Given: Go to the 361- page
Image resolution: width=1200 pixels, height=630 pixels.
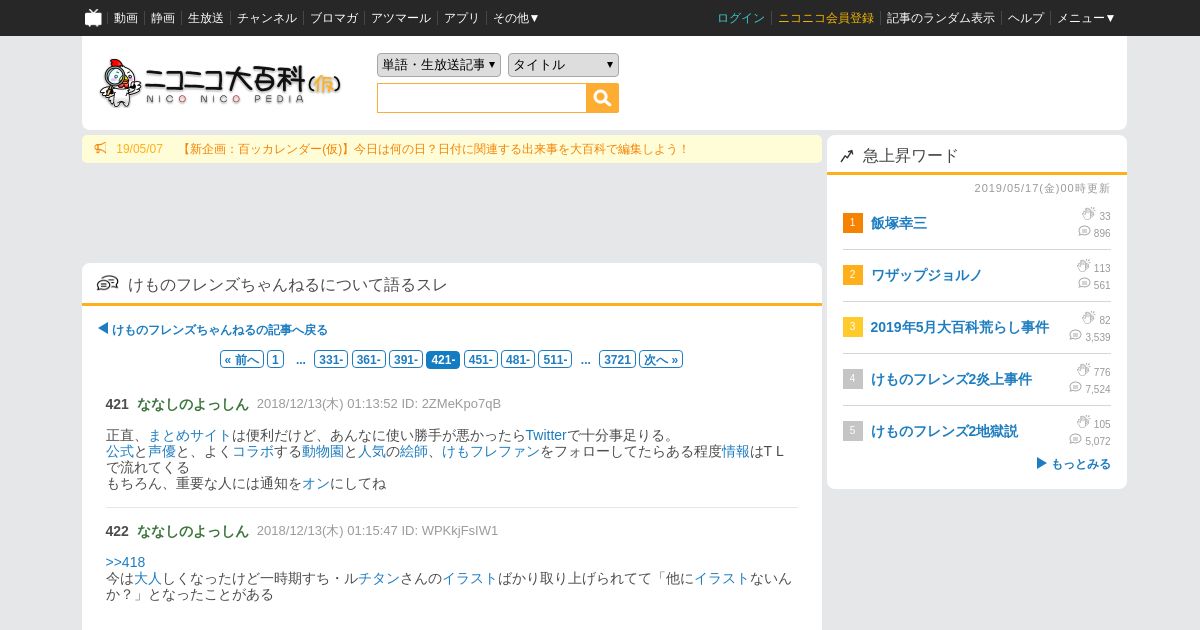Looking at the screenshot, I should (x=368, y=360).
